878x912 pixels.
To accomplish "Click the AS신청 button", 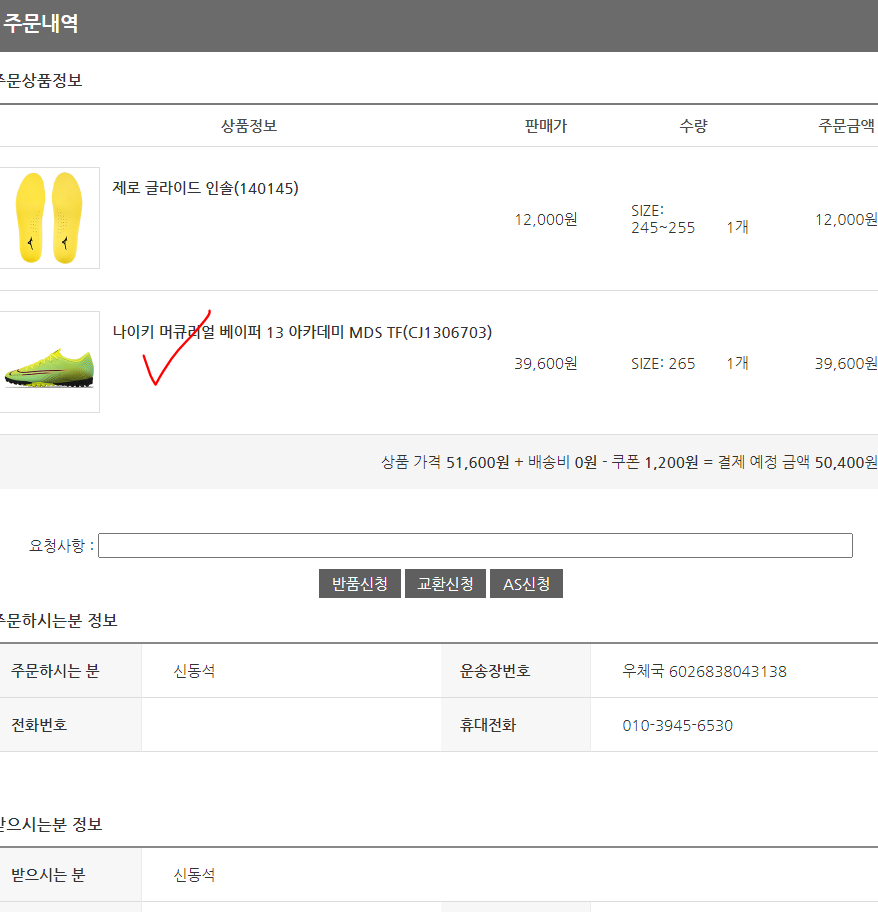I will point(526,583).
